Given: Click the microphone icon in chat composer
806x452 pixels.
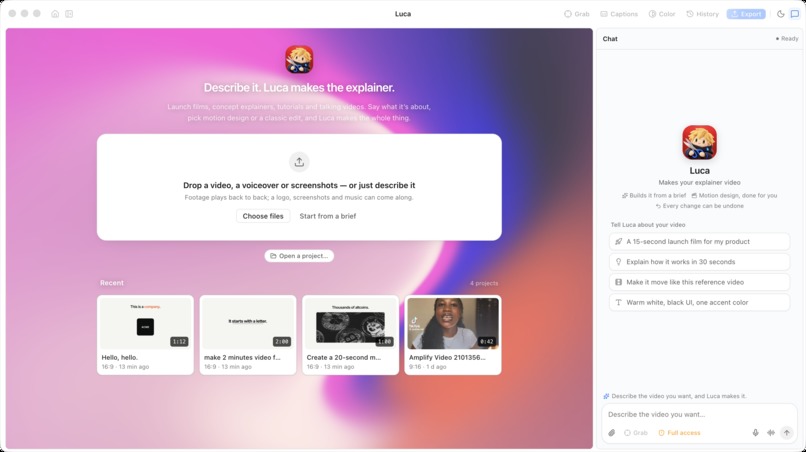Looking at the screenshot, I should (x=756, y=433).
